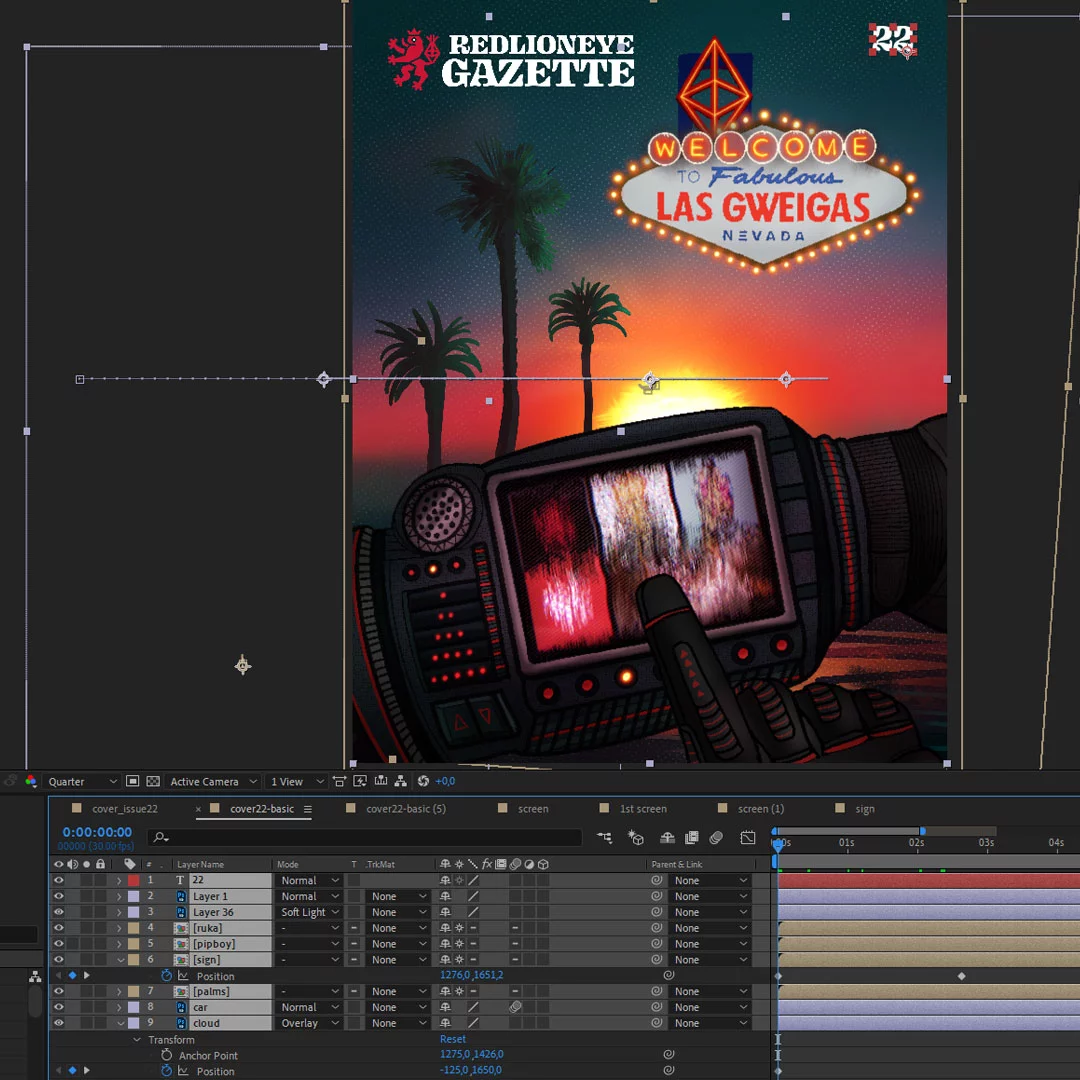Switch to the screen (1) tab
Screen dimensions: 1080x1080
point(761,809)
